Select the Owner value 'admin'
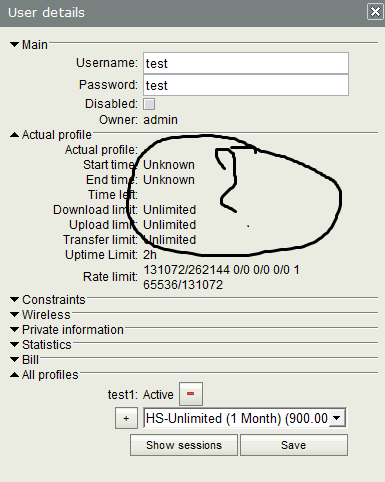 (x=160, y=120)
